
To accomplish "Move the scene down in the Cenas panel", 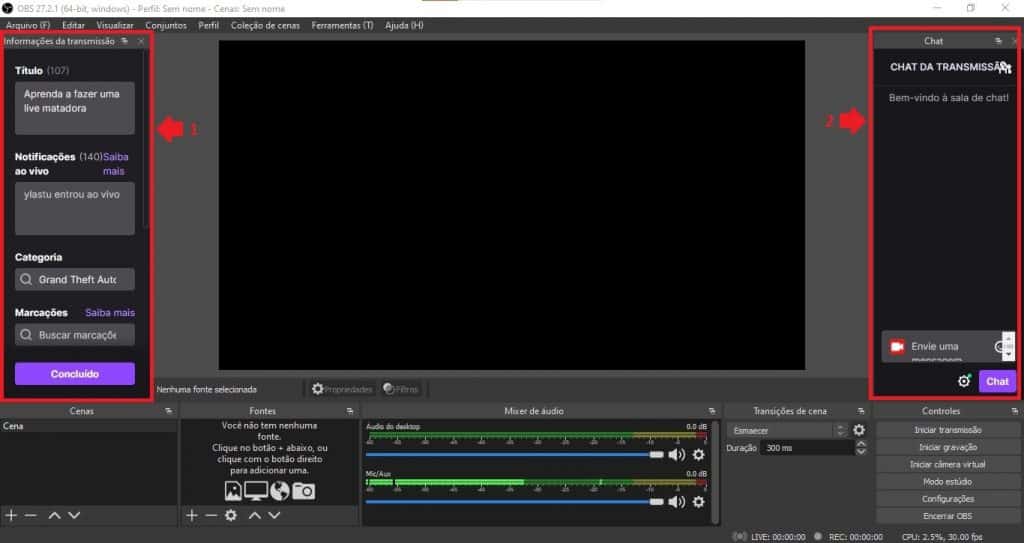I will [74, 516].
